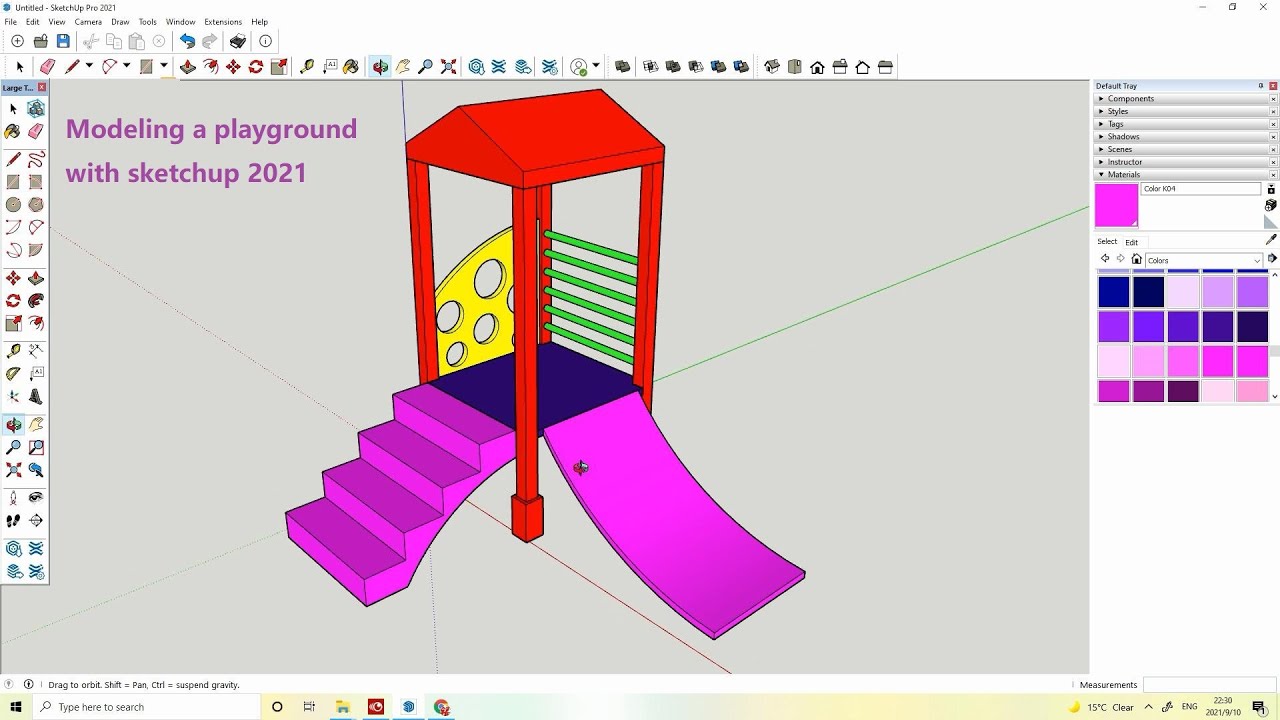Screen dimensions: 1280x720
Task: Pick the Sample Paint eyedropper in Materials
Action: (x=1271, y=240)
